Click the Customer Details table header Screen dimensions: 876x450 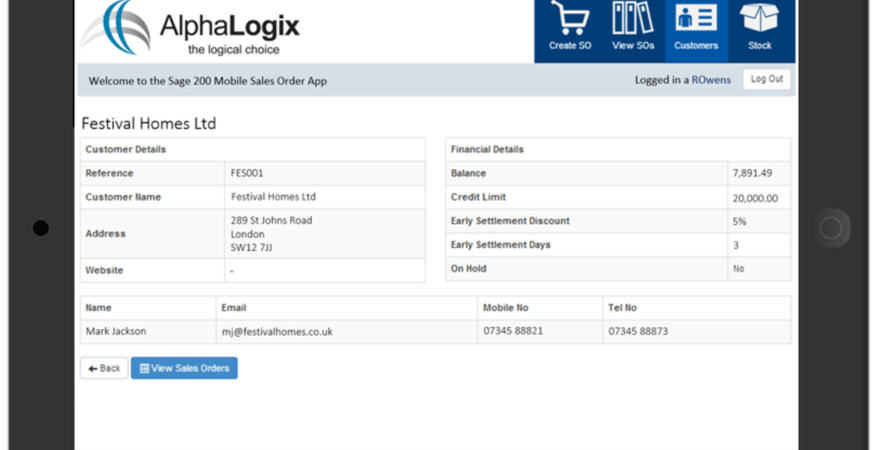coord(126,150)
